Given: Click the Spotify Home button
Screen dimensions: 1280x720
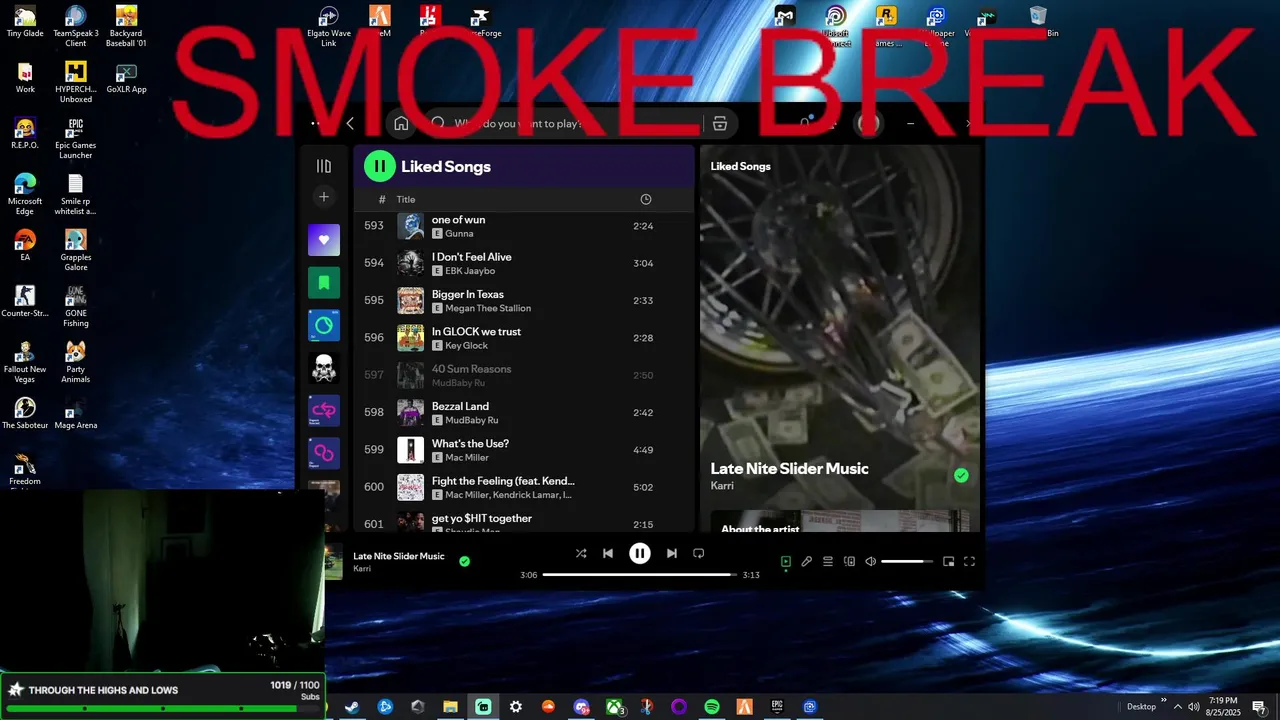Looking at the screenshot, I should tap(401, 123).
